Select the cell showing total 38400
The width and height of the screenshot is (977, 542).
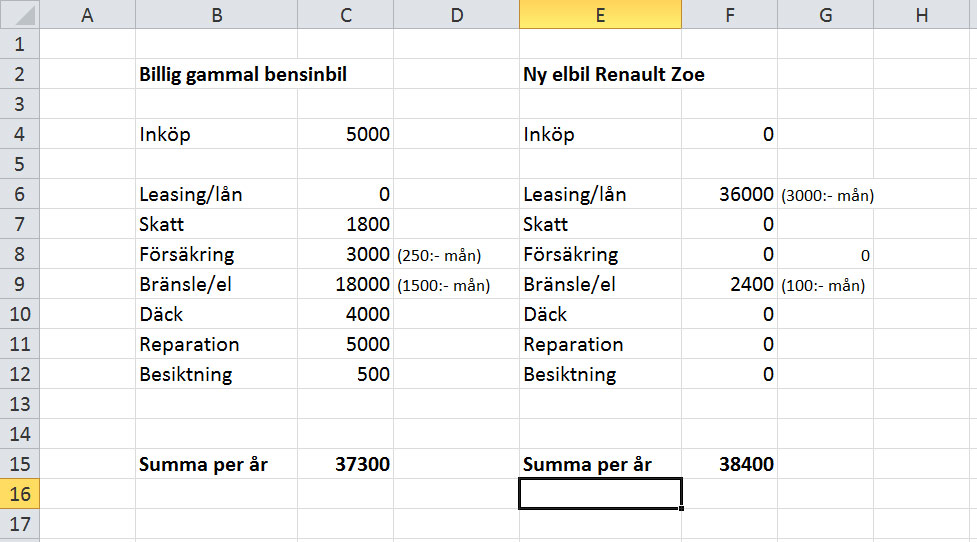point(729,464)
